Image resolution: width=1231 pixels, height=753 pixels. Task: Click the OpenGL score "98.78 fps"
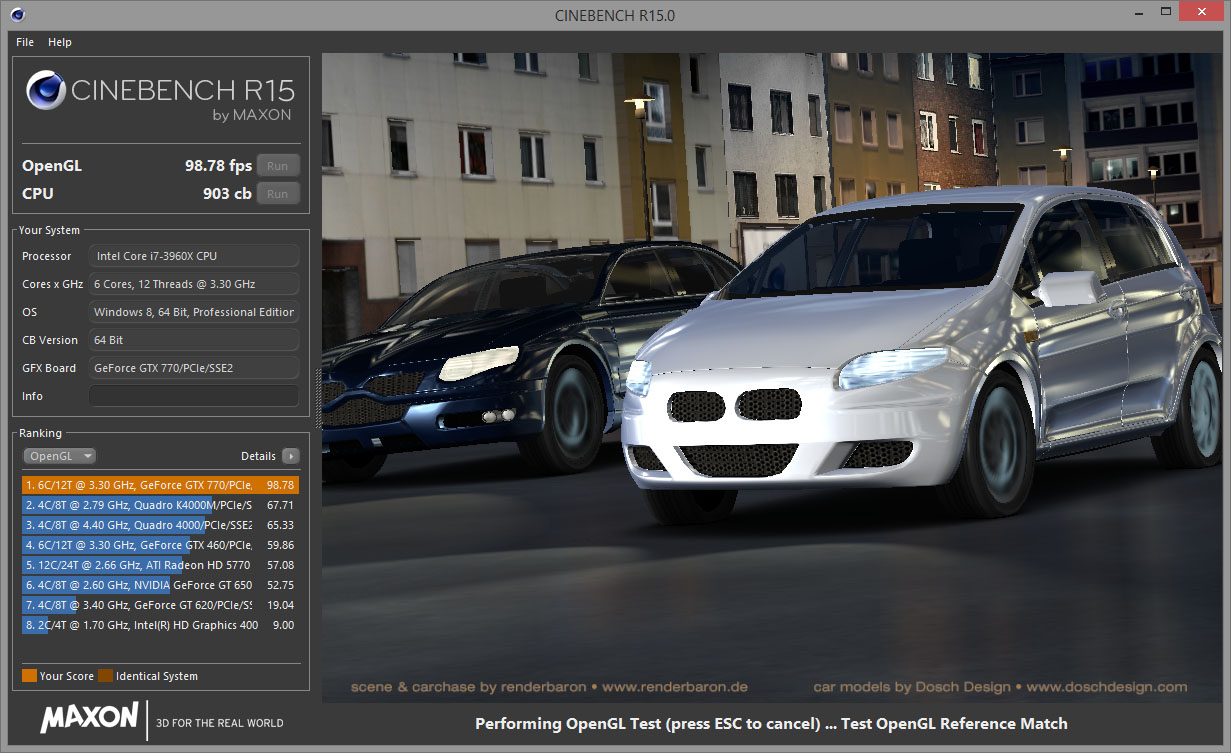[218, 166]
